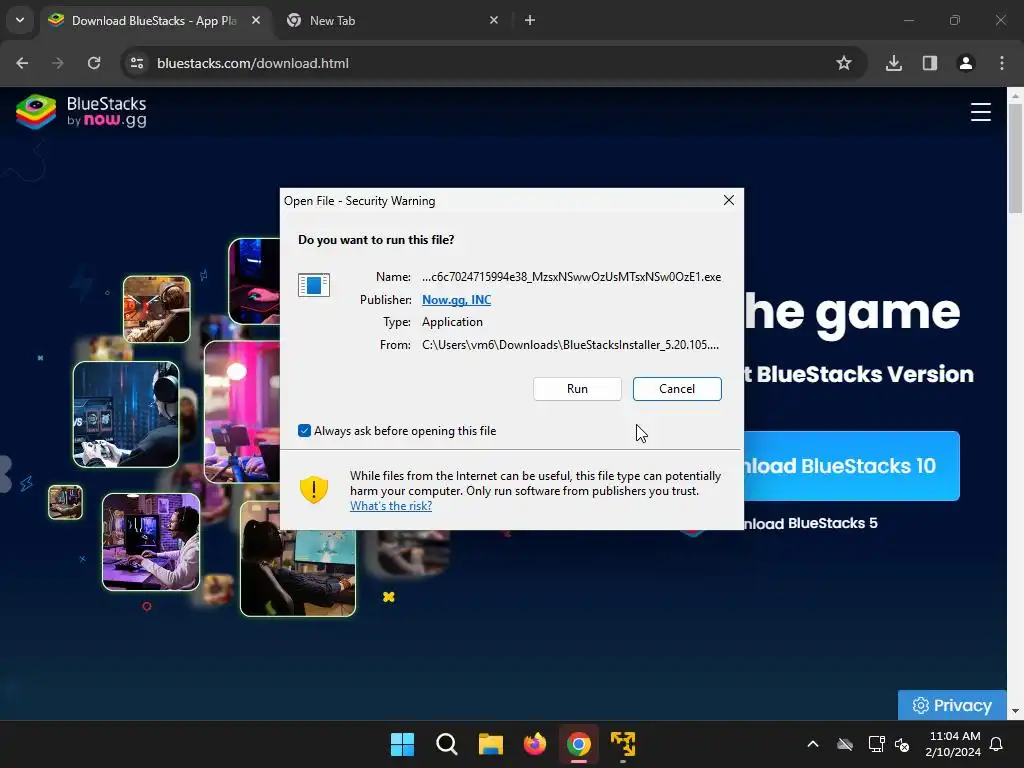Go back to previous page in Chrome
Screen dimensions: 1024x768
22,63
